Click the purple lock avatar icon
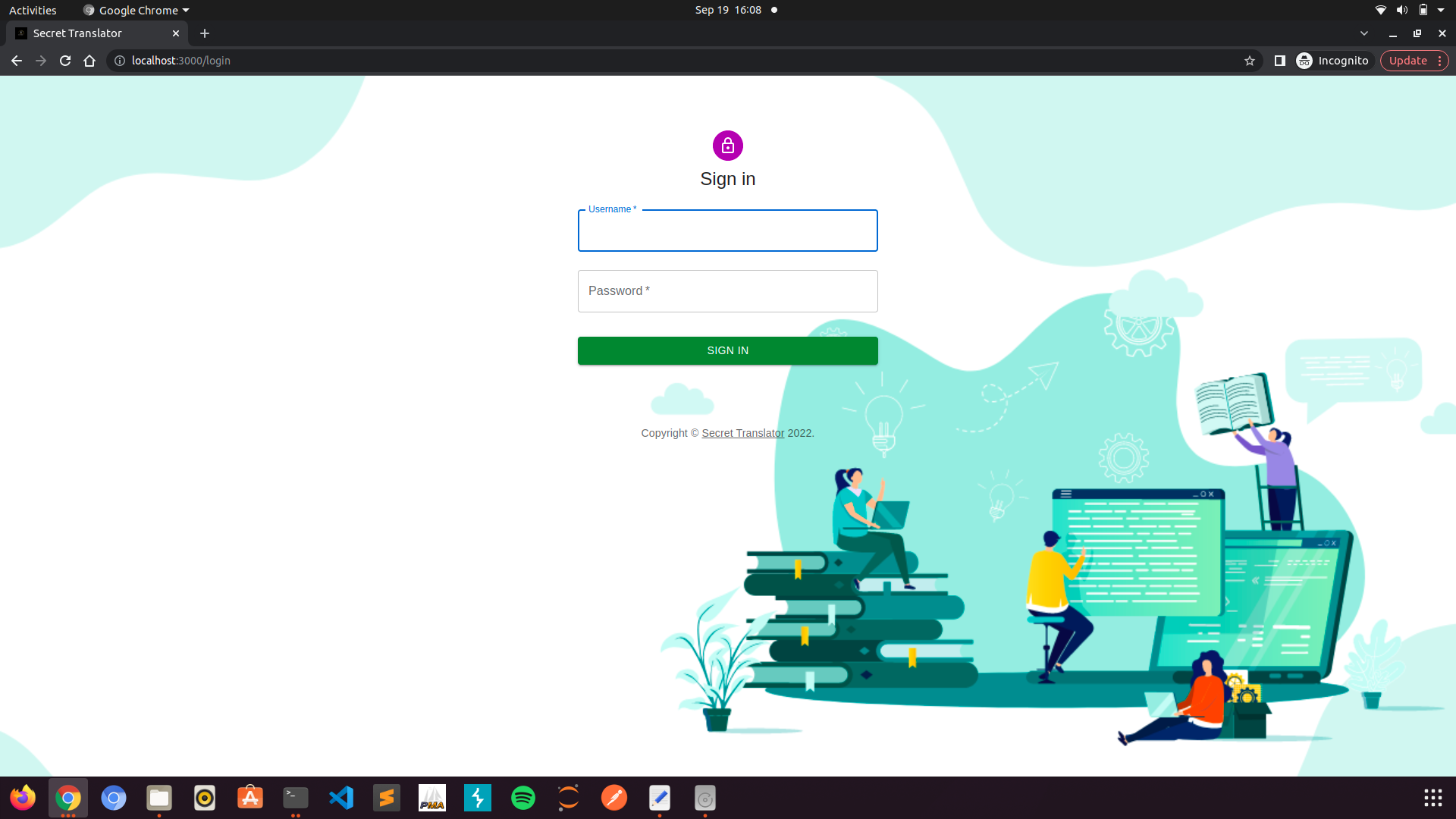 [x=727, y=146]
